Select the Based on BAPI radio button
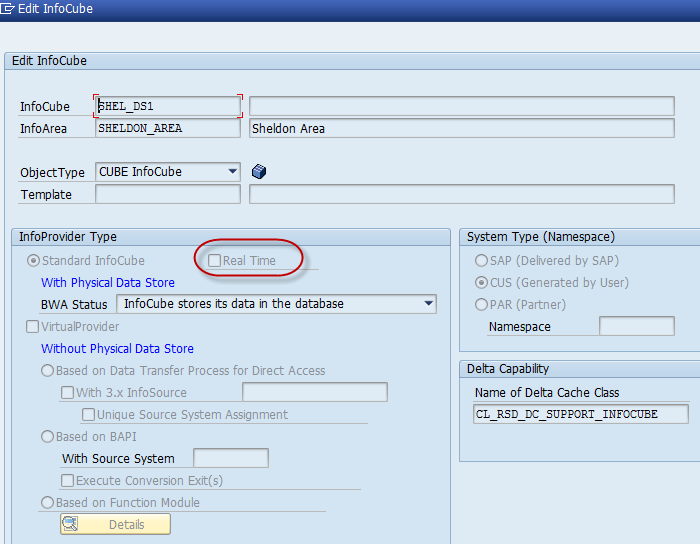This screenshot has height=544, width=700. point(47,436)
